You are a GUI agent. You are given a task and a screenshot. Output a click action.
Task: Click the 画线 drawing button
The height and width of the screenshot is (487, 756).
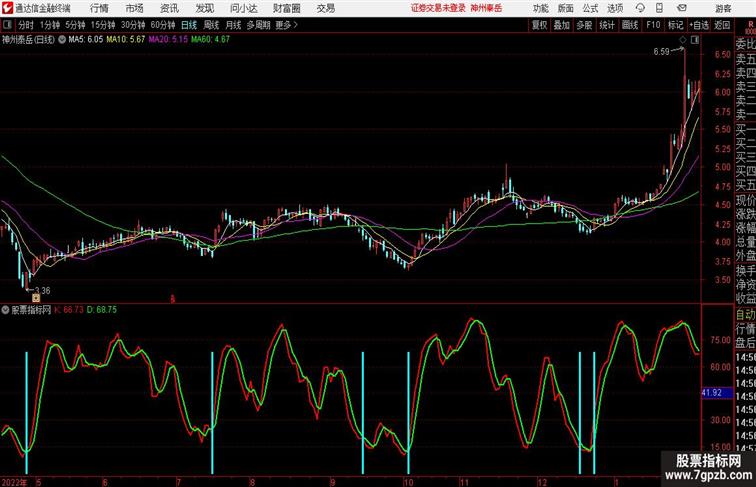tap(630, 25)
